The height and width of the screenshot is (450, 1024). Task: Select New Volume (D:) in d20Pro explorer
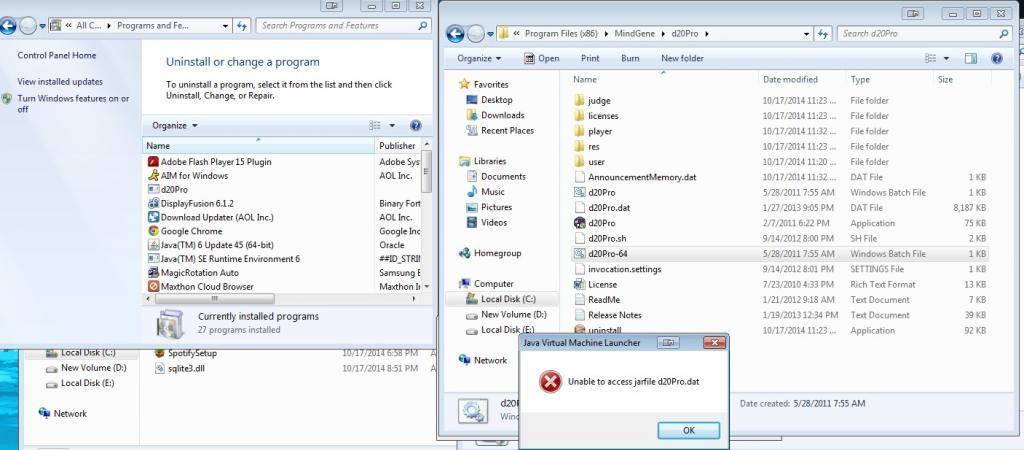click(507, 314)
